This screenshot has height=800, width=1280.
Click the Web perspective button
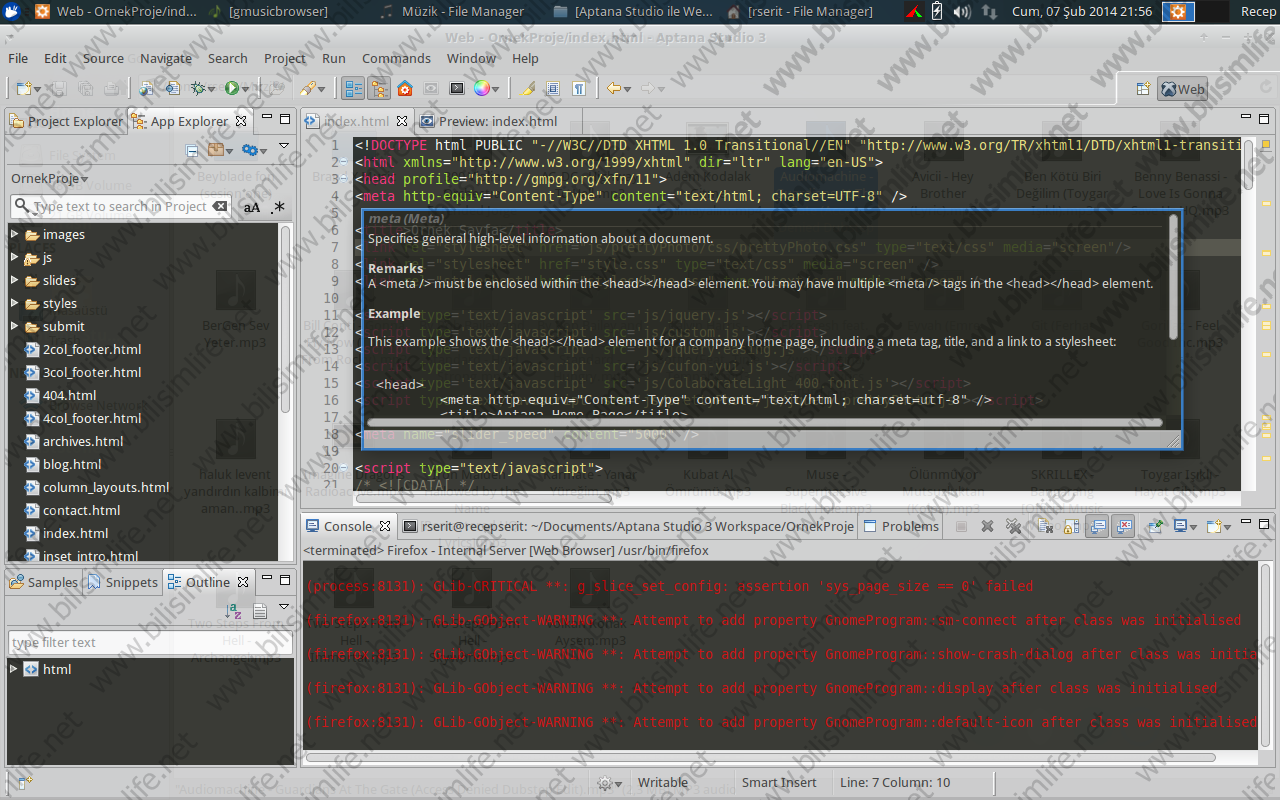click(x=1182, y=89)
